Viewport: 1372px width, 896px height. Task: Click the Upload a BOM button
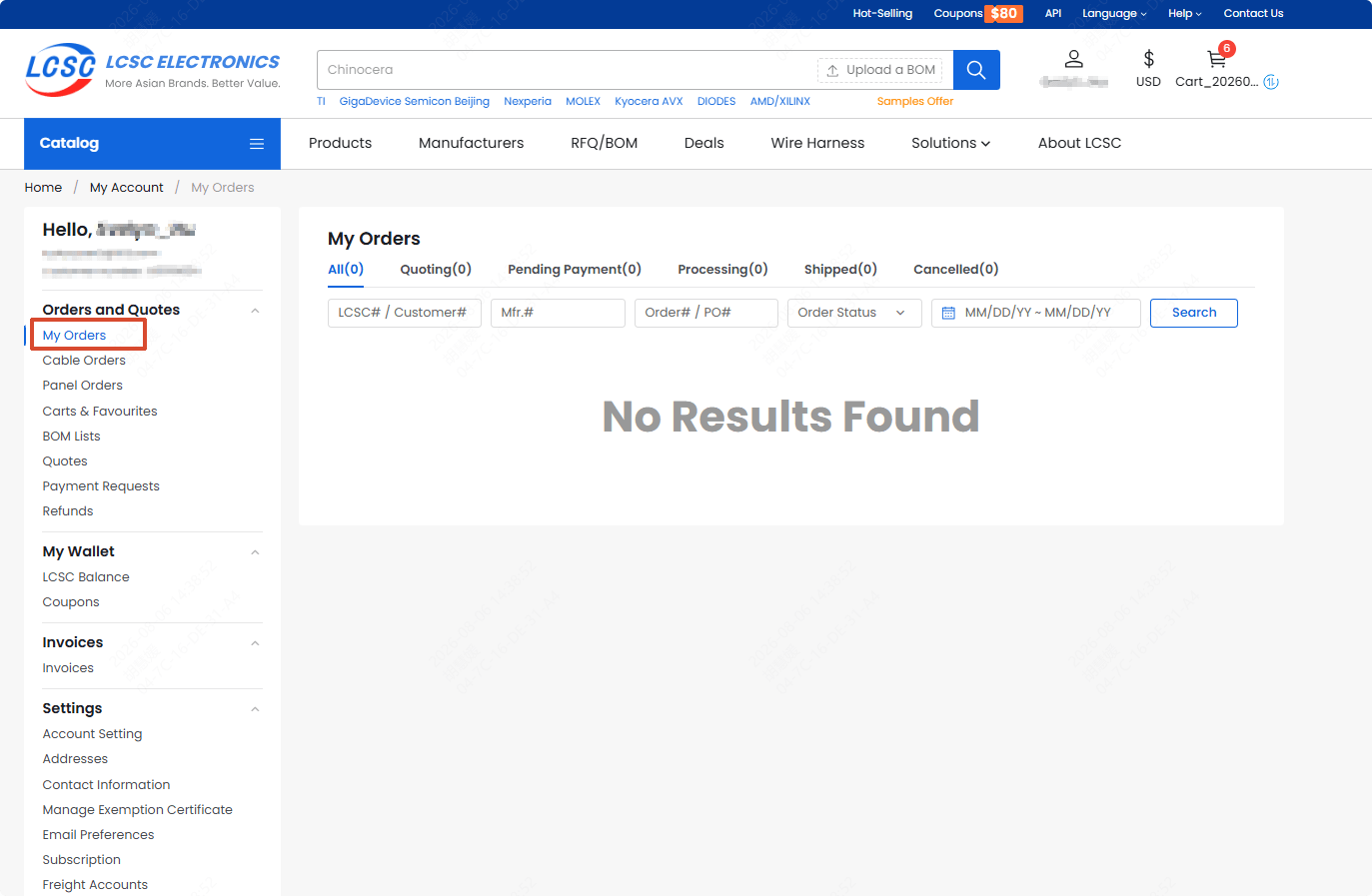pos(880,70)
